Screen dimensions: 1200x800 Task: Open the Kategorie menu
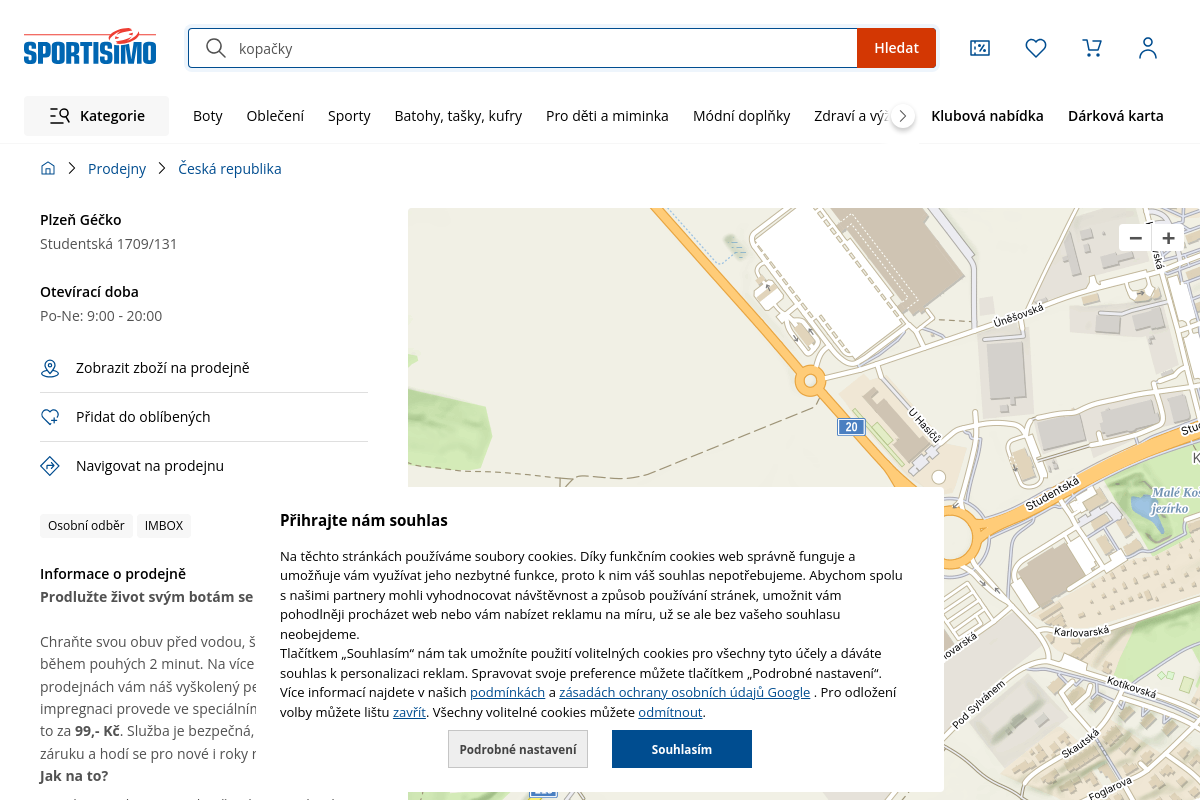pos(97,116)
